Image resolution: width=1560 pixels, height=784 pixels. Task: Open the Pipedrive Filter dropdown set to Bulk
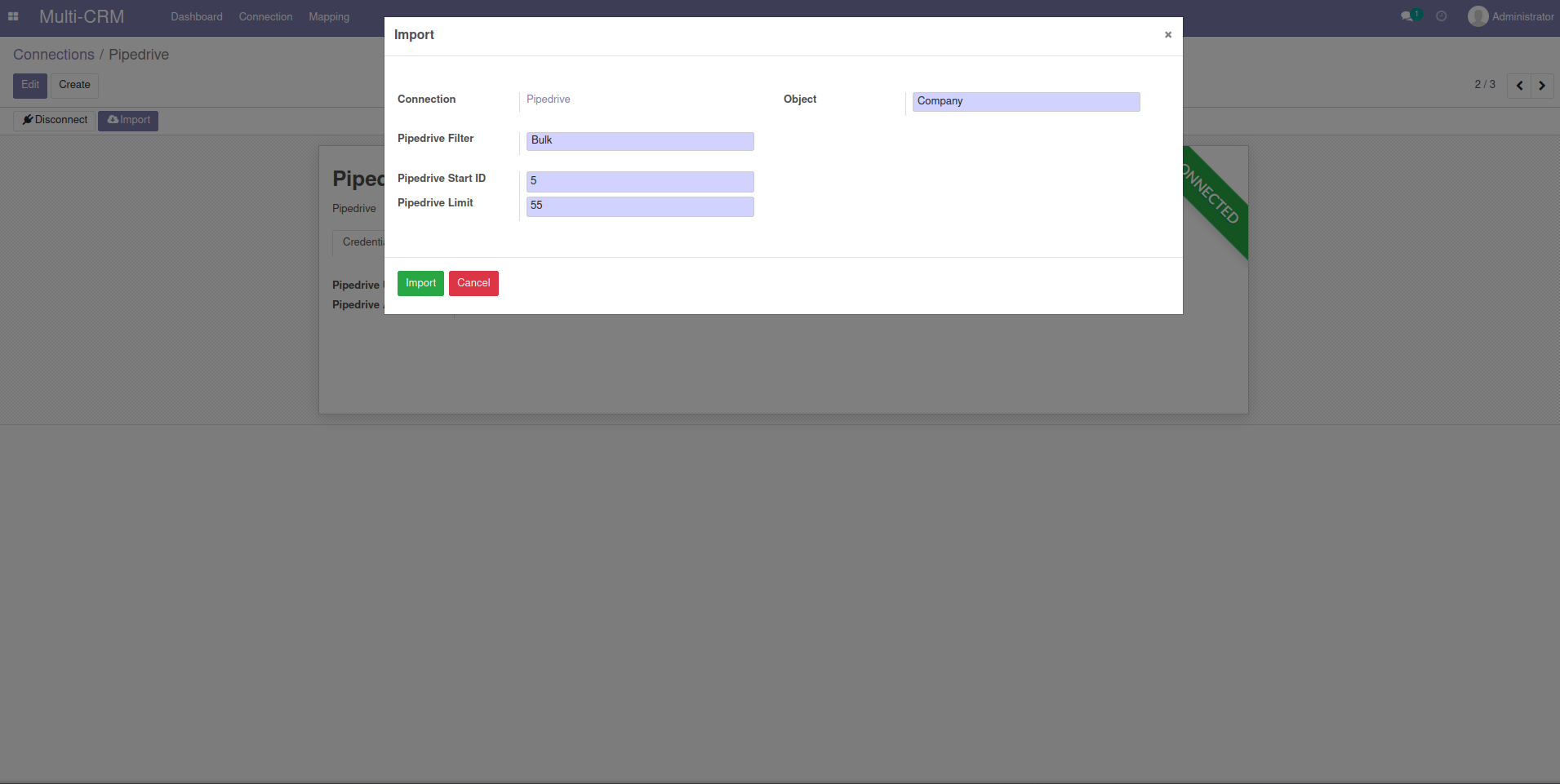639,140
